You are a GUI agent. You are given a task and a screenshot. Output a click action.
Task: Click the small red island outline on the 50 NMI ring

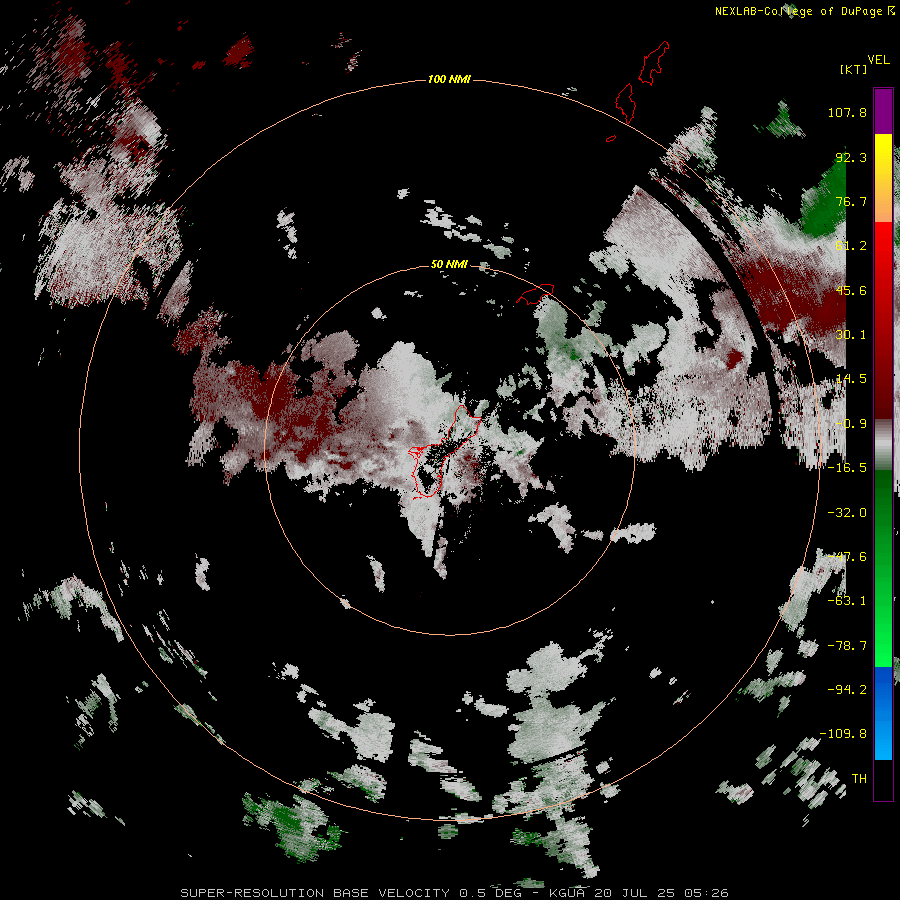tap(536, 293)
